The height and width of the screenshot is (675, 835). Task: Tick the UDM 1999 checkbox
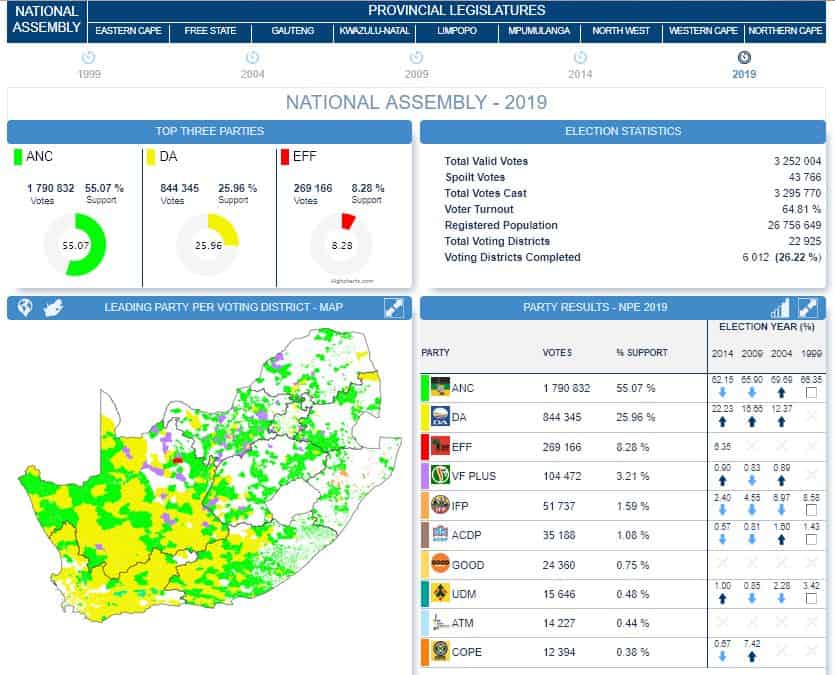pos(811,598)
